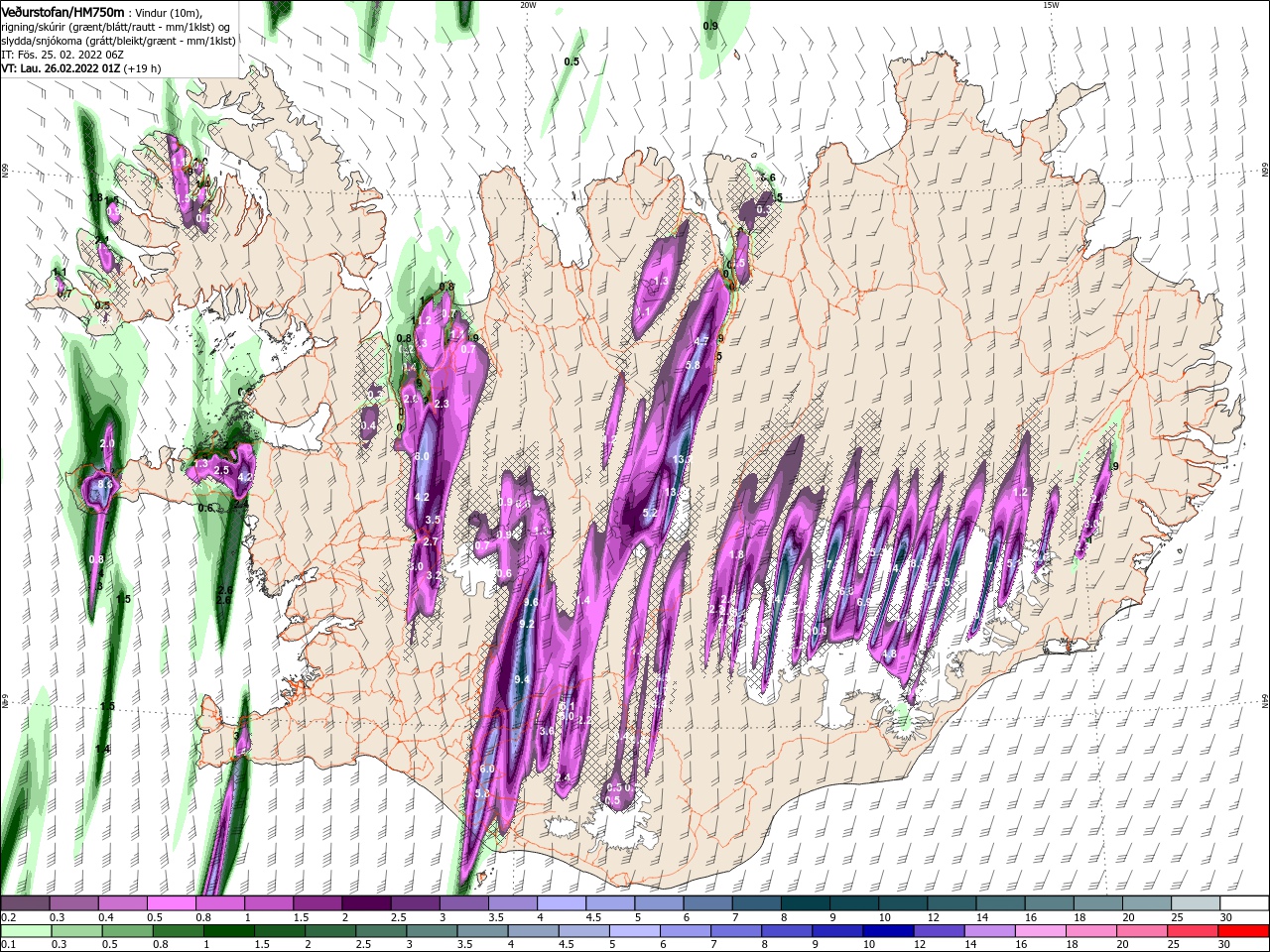Select the pink 0.5–0.8 swatch in upper legend
The height and width of the screenshot is (952, 1270).
(171, 903)
